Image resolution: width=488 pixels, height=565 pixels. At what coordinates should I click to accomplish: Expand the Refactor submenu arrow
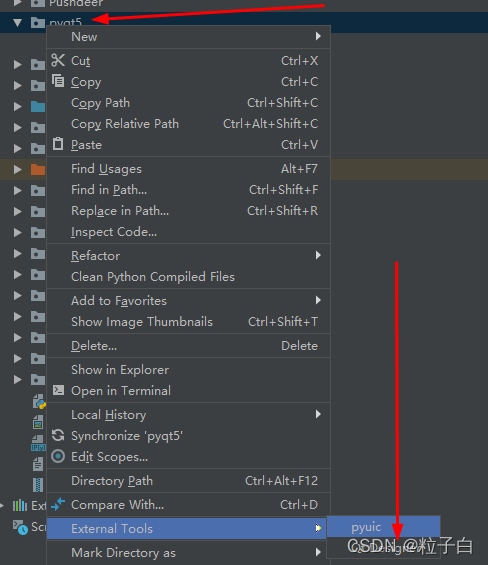(318, 255)
